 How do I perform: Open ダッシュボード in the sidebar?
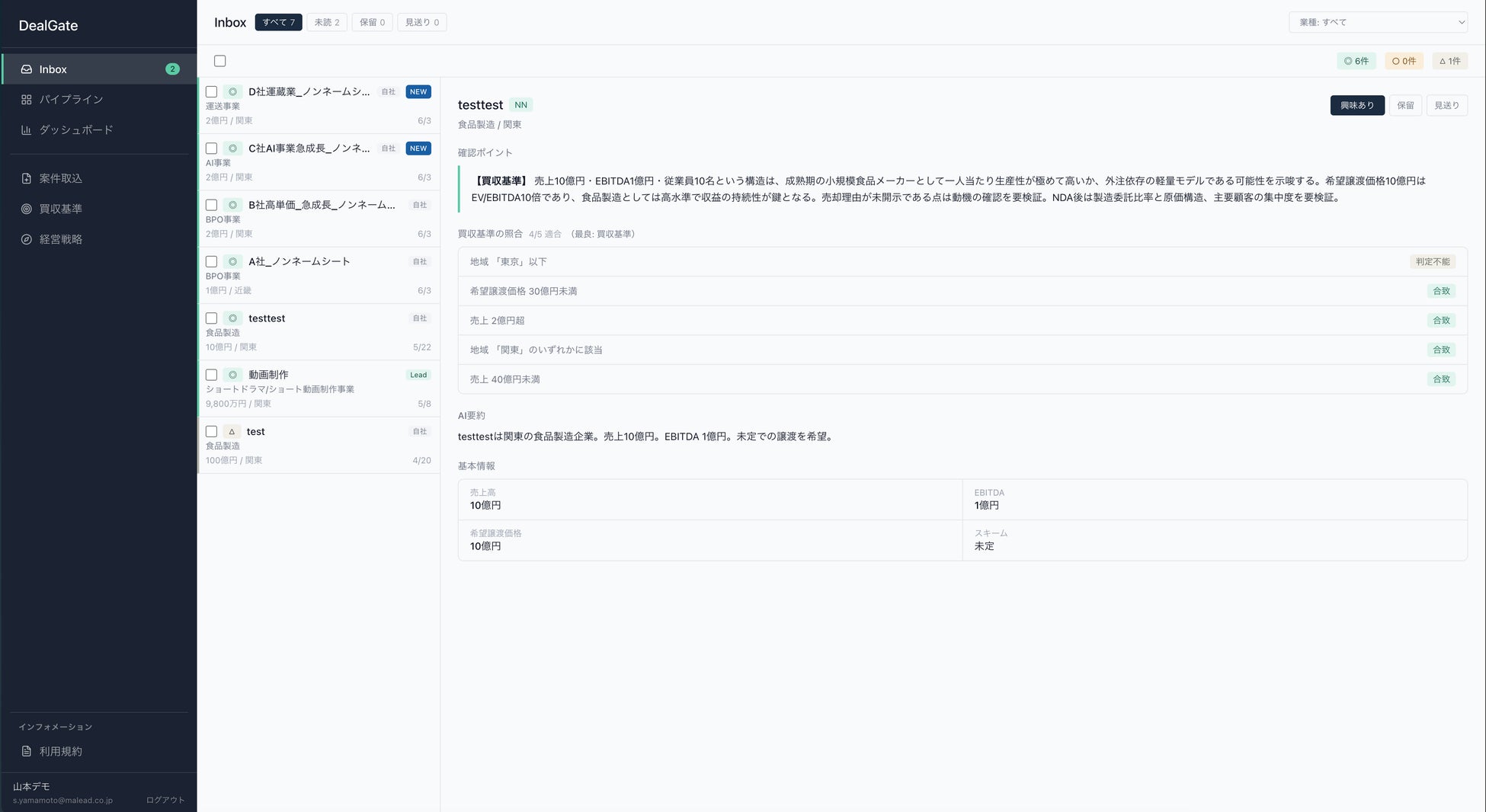[x=99, y=130]
